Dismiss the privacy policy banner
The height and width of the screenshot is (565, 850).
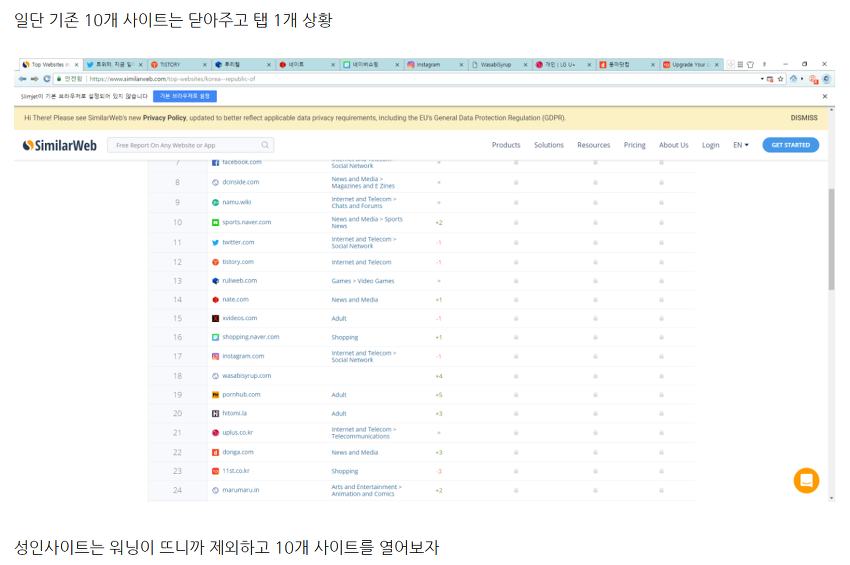[803, 118]
